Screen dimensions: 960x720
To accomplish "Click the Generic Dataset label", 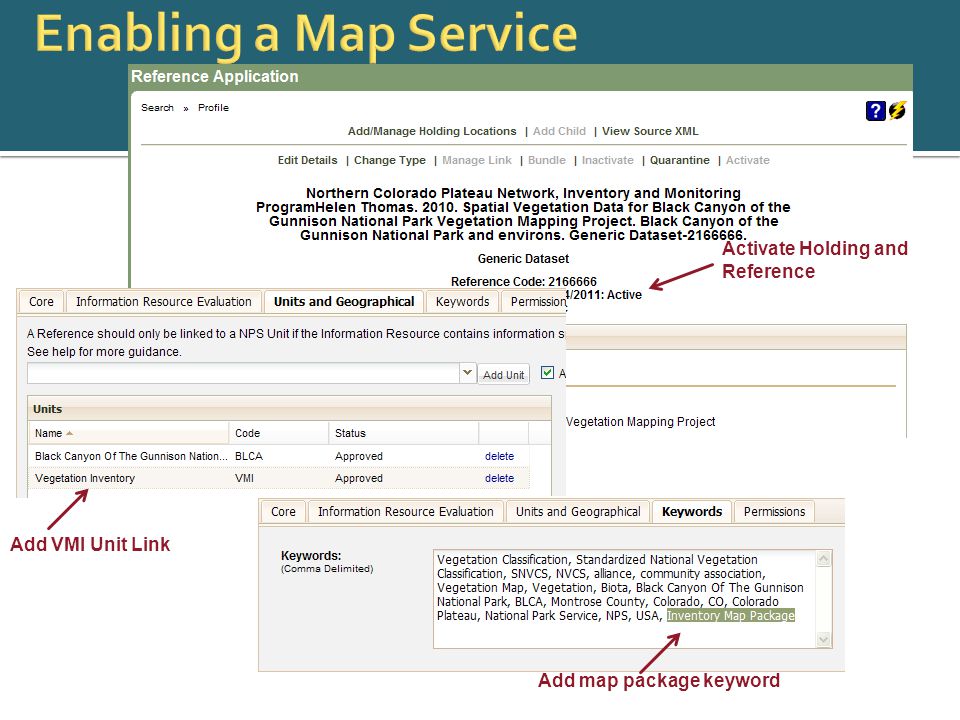I will [523, 258].
